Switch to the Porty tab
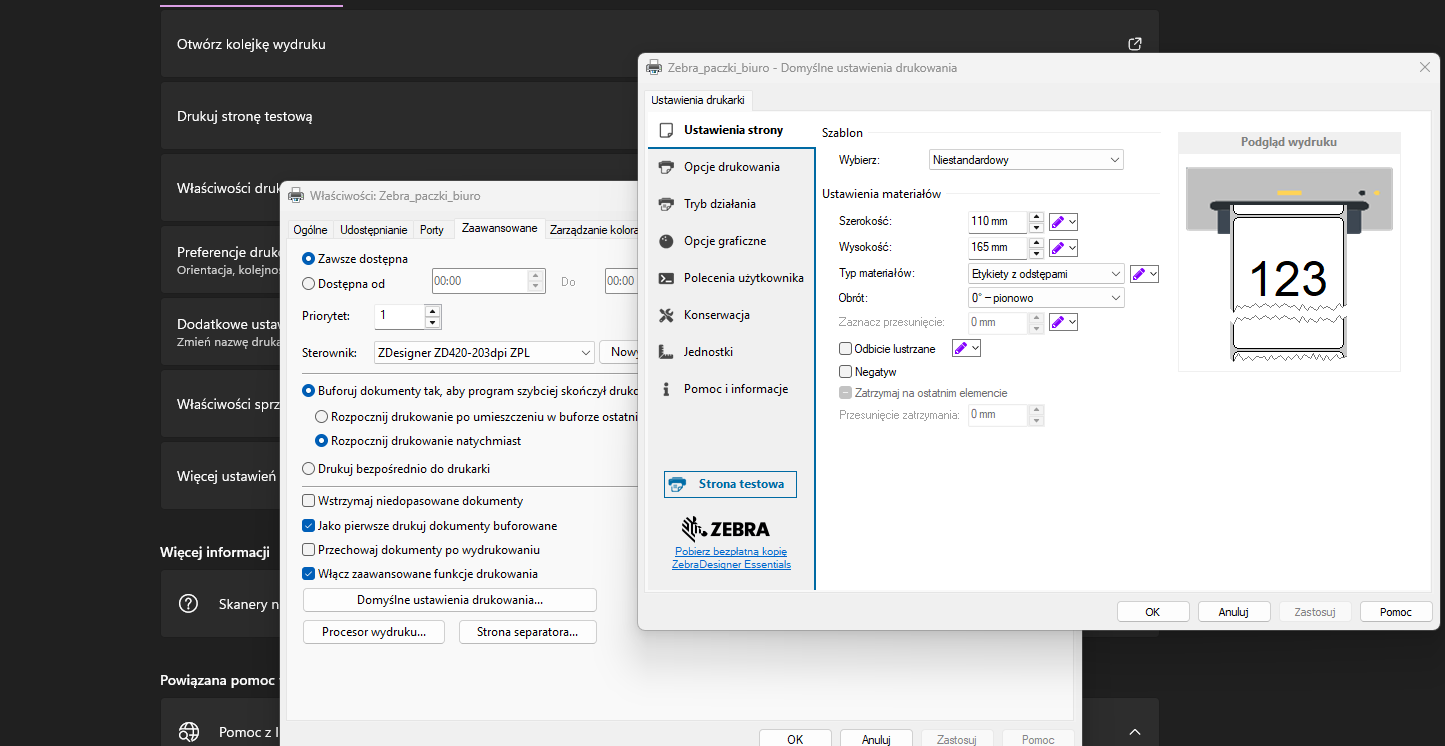1445x746 pixels. (432, 230)
